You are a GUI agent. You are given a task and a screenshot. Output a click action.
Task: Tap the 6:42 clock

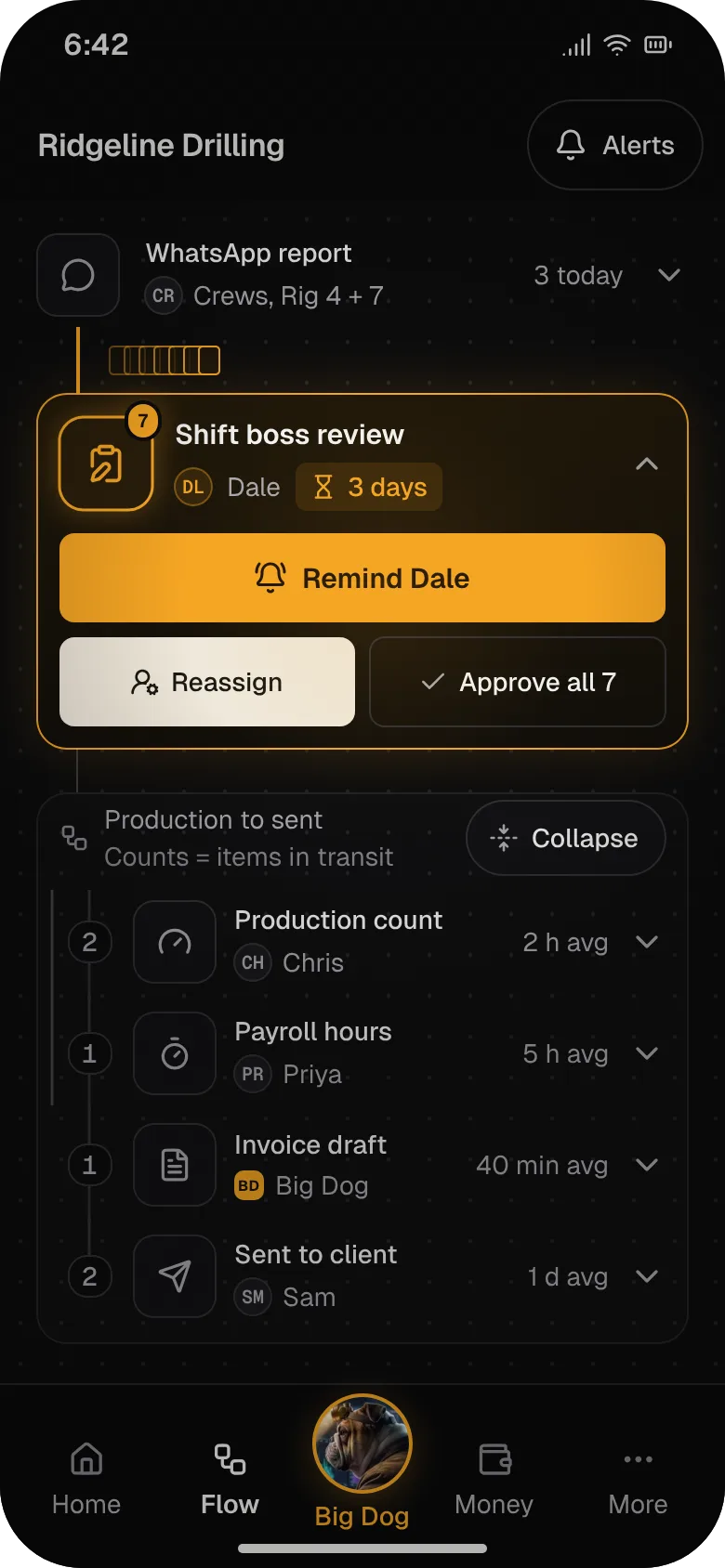tap(97, 45)
